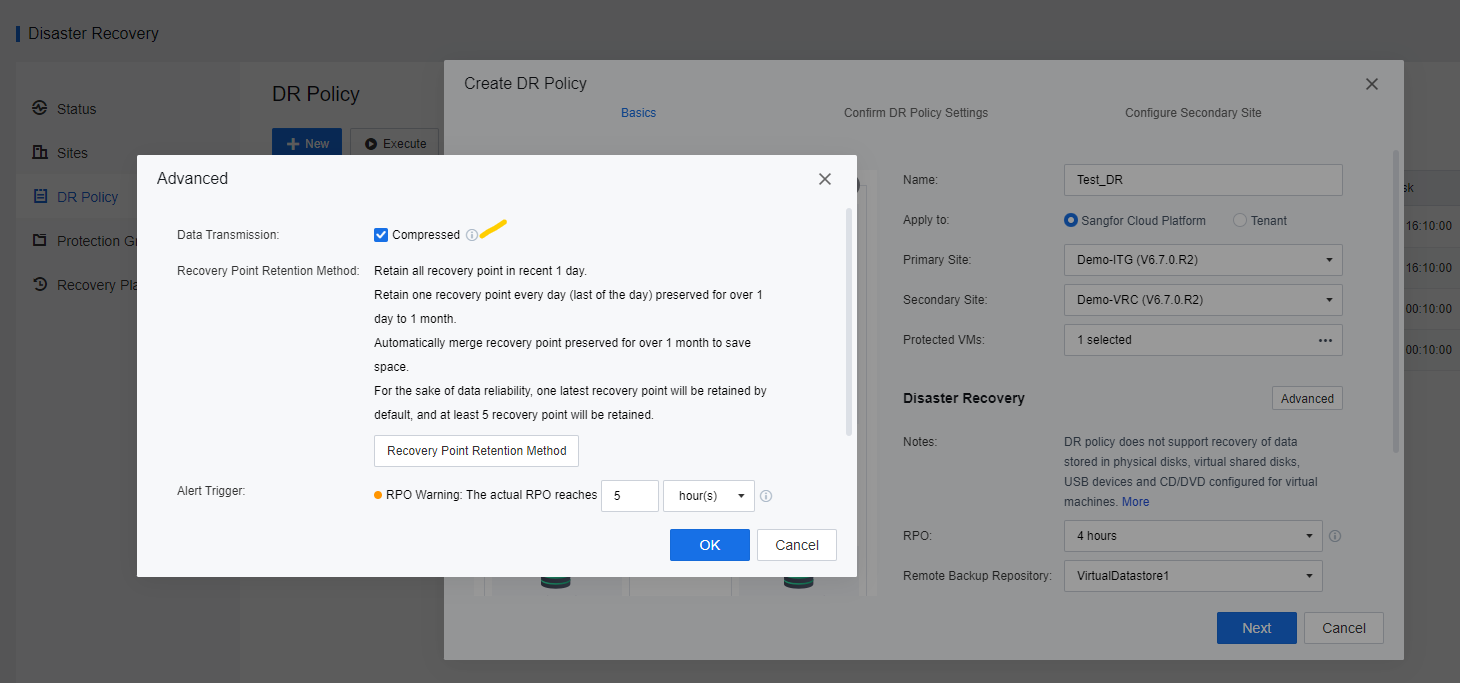The image size is (1460, 683).
Task: Click the Advanced button under Disaster Recovery
Action: coord(1307,398)
